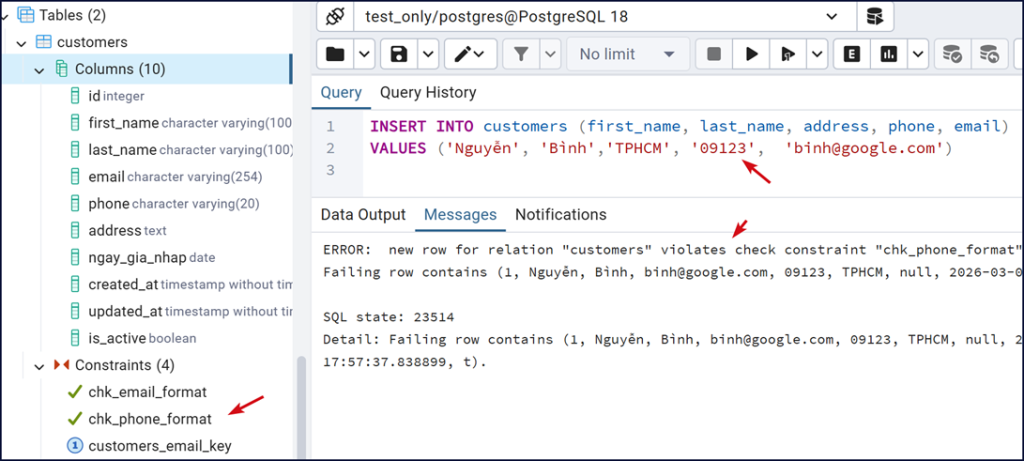Click the Explain query E icon

tap(852, 54)
